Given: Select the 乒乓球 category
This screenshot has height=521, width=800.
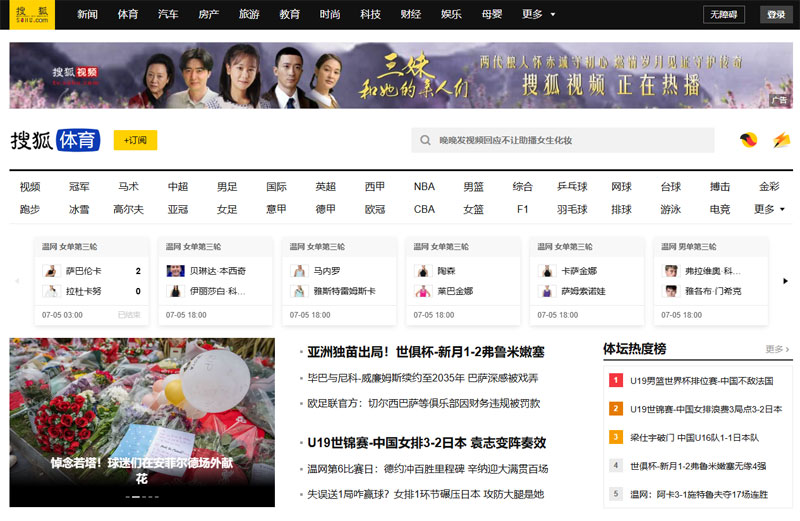Looking at the screenshot, I should click(572, 187).
